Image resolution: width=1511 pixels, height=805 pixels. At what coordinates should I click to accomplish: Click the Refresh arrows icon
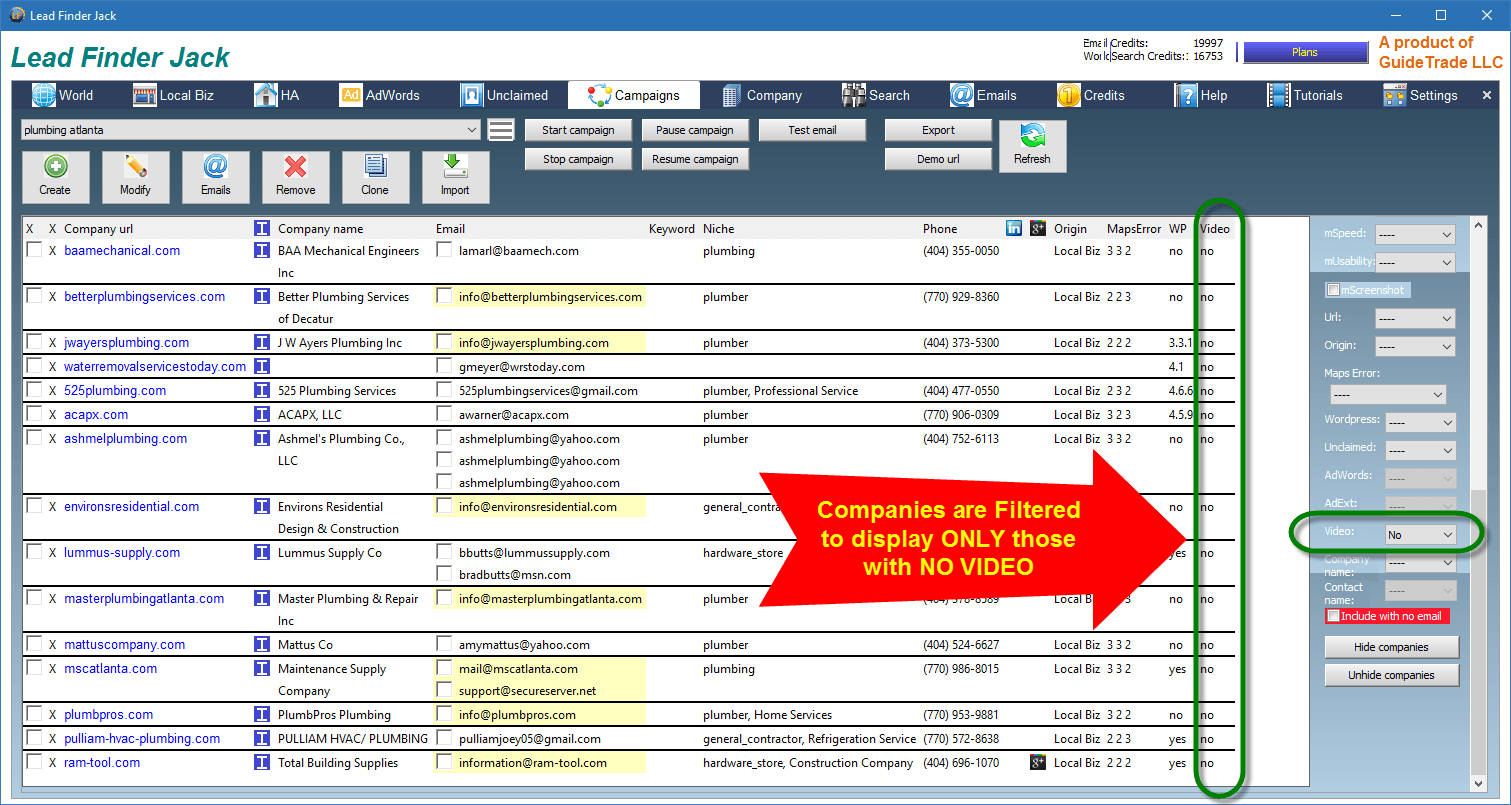pyautogui.click(x=1032, y=138)
